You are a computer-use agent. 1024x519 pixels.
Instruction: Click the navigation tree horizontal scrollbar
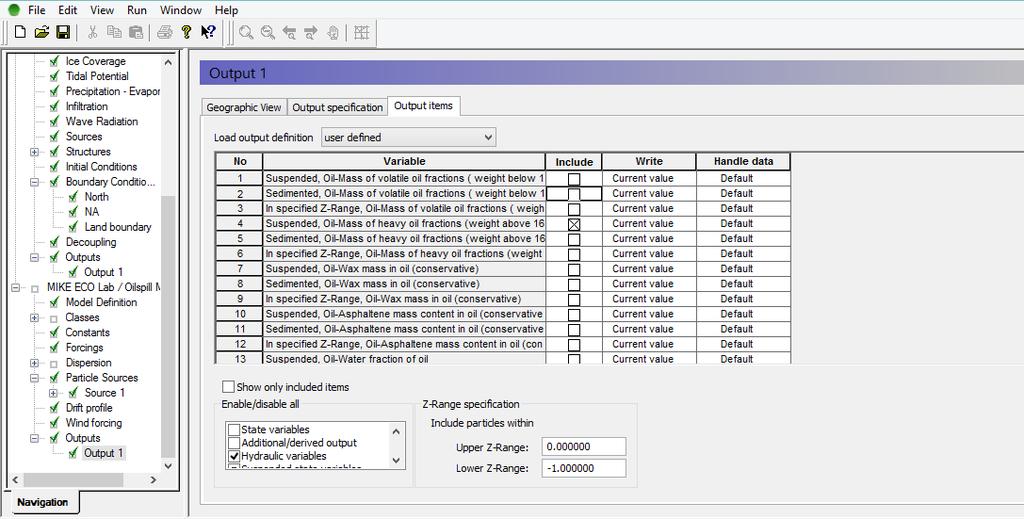point(73,480)
